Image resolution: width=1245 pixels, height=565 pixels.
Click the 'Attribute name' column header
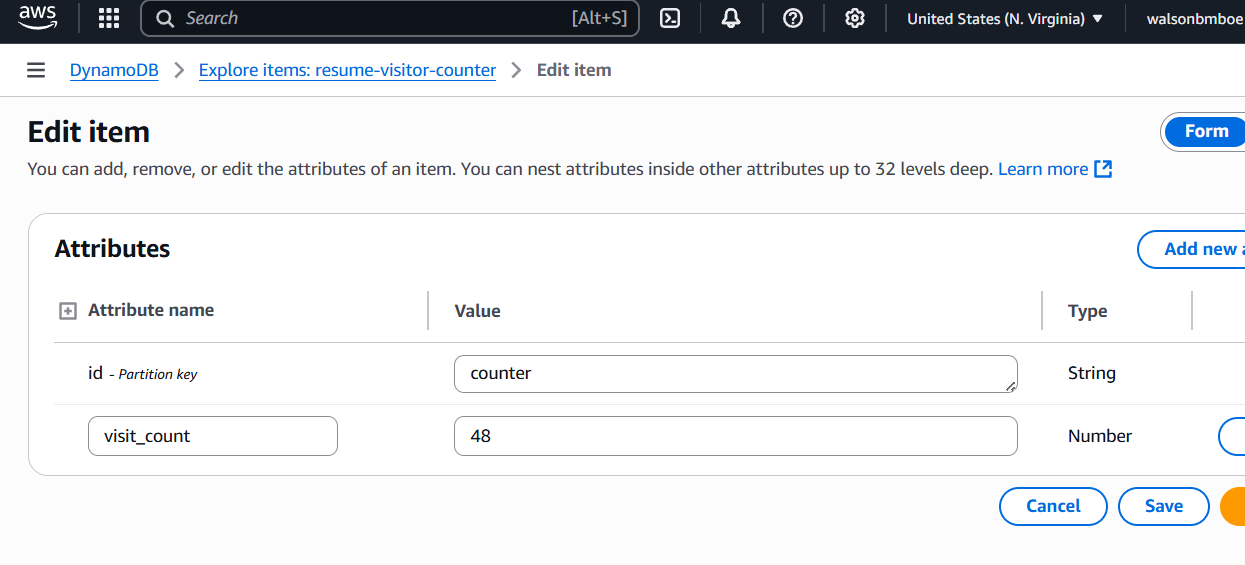click(x=151, y=310)
